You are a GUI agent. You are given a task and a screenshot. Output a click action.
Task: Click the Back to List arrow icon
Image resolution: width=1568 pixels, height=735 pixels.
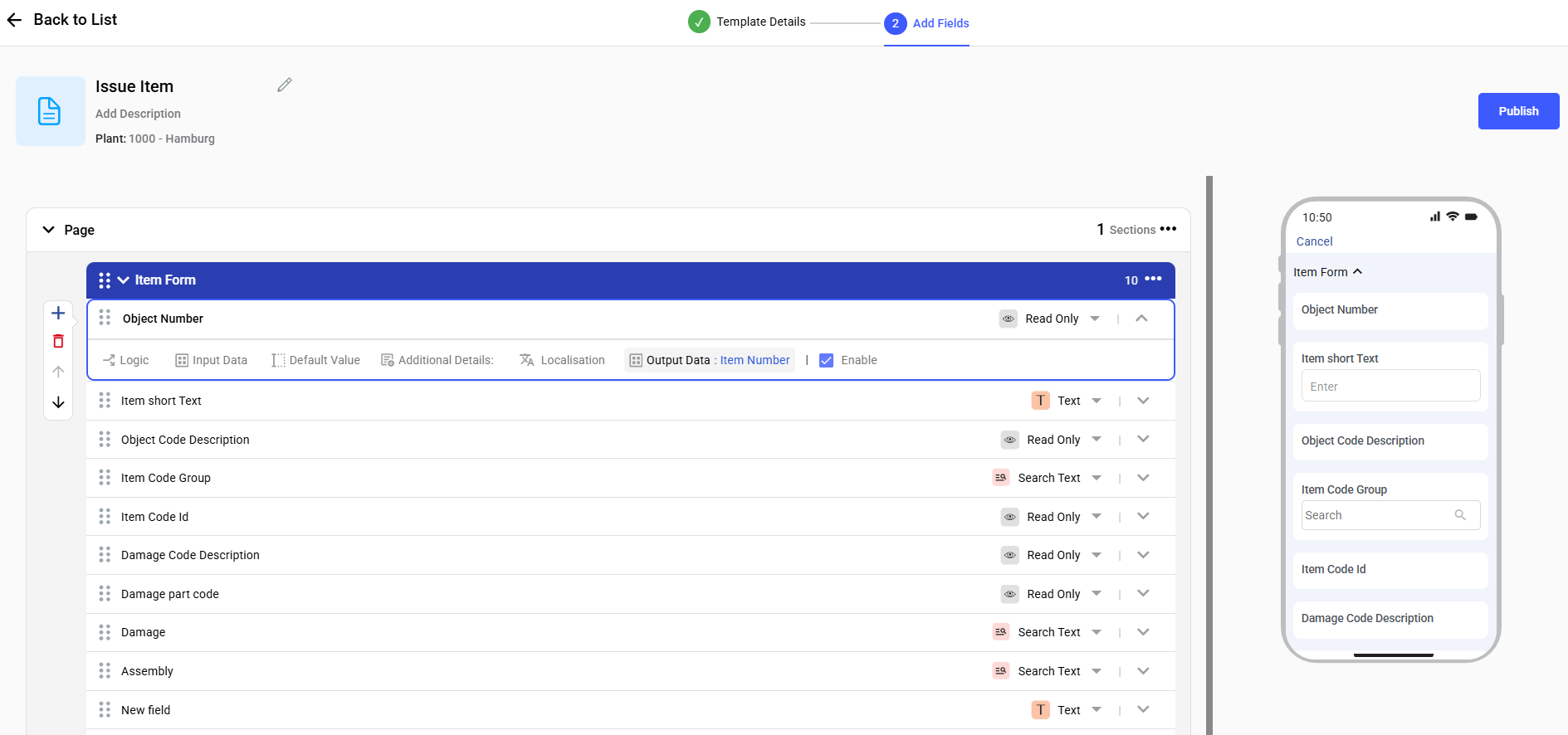pyautogui.click(x=14, y=20)
